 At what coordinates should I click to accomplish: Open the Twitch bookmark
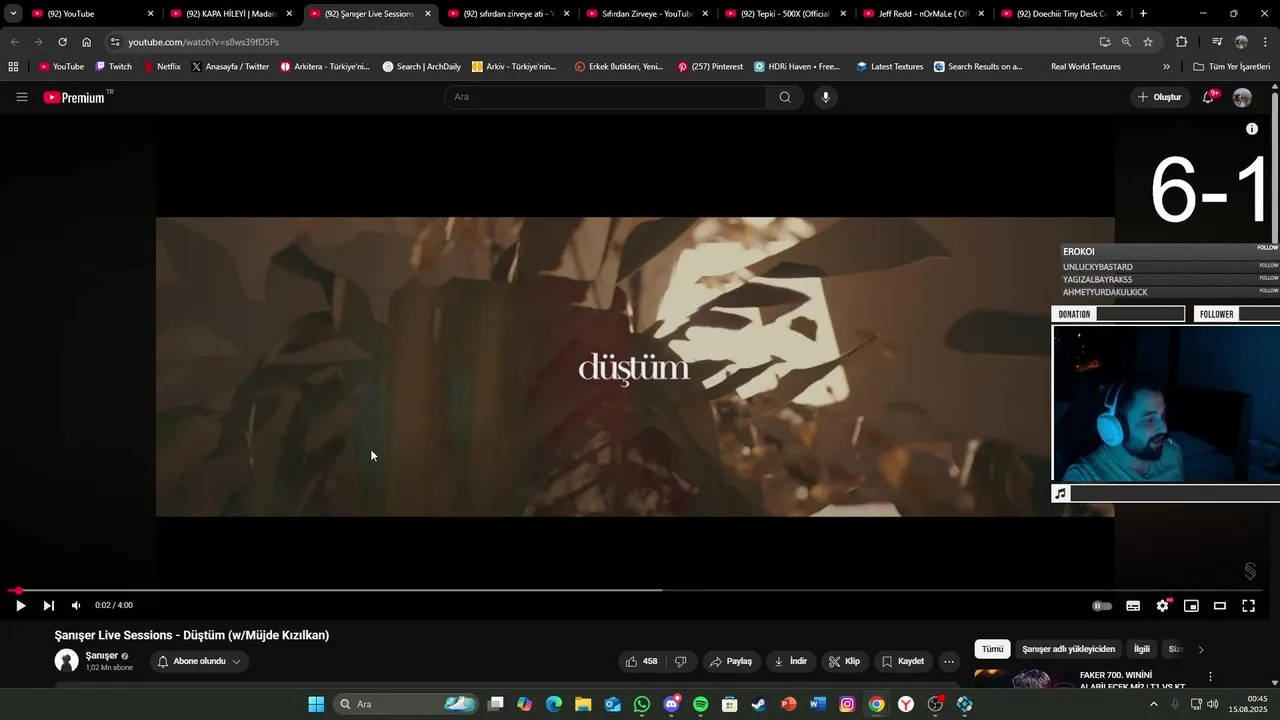click(113, 67)
